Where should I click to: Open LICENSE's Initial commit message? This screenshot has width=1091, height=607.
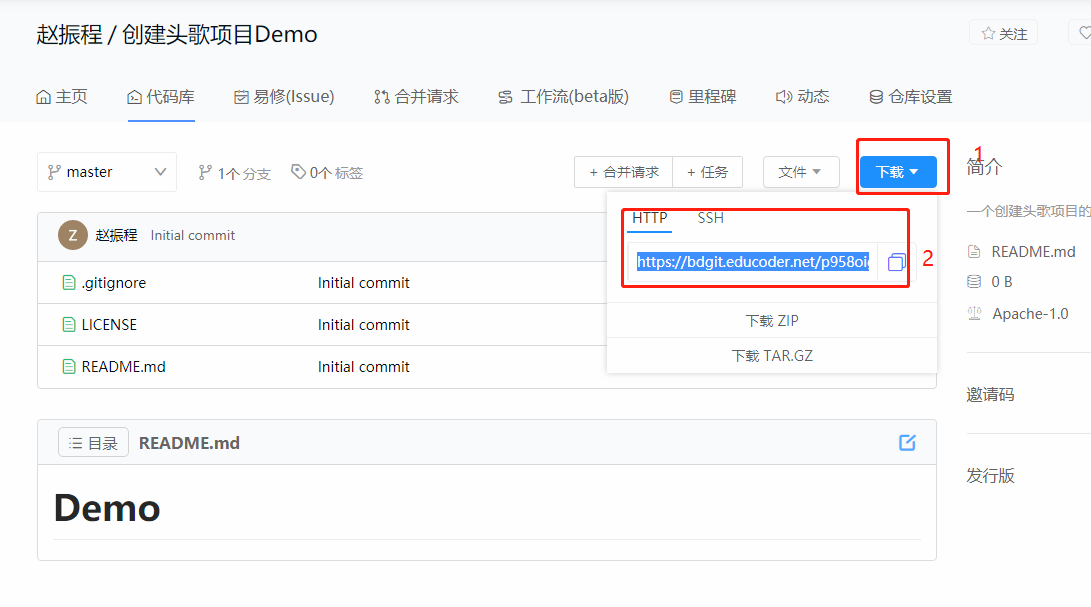pyautogui.click(x=363, y=324)
